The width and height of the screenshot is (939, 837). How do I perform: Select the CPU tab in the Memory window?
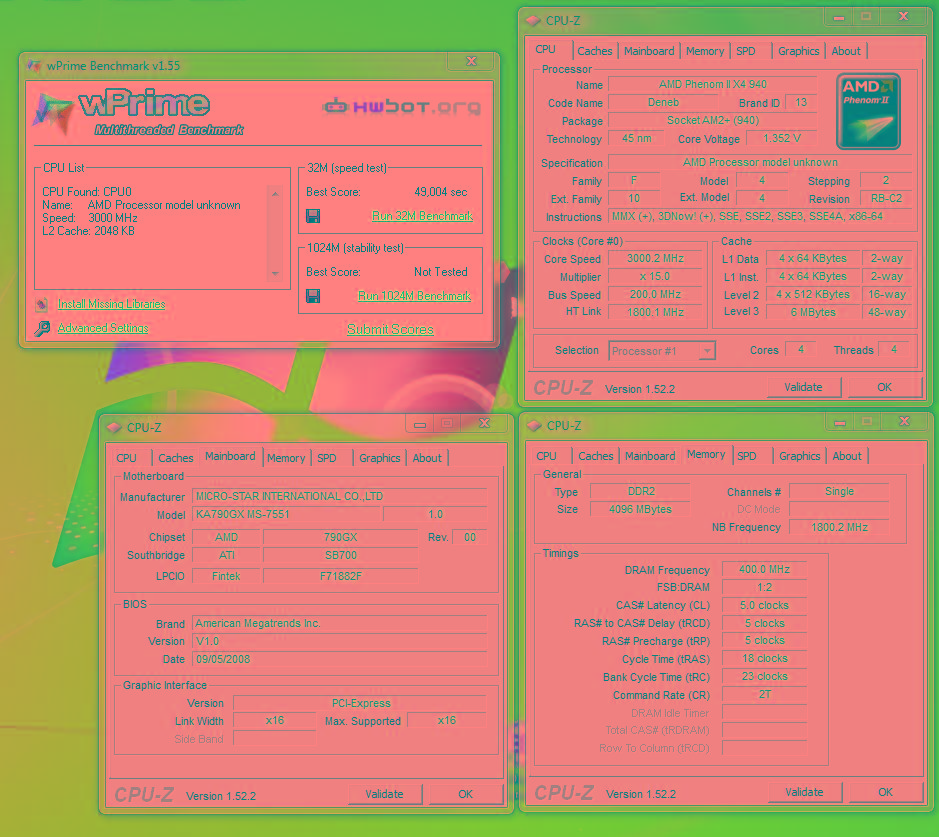[546, 456]
